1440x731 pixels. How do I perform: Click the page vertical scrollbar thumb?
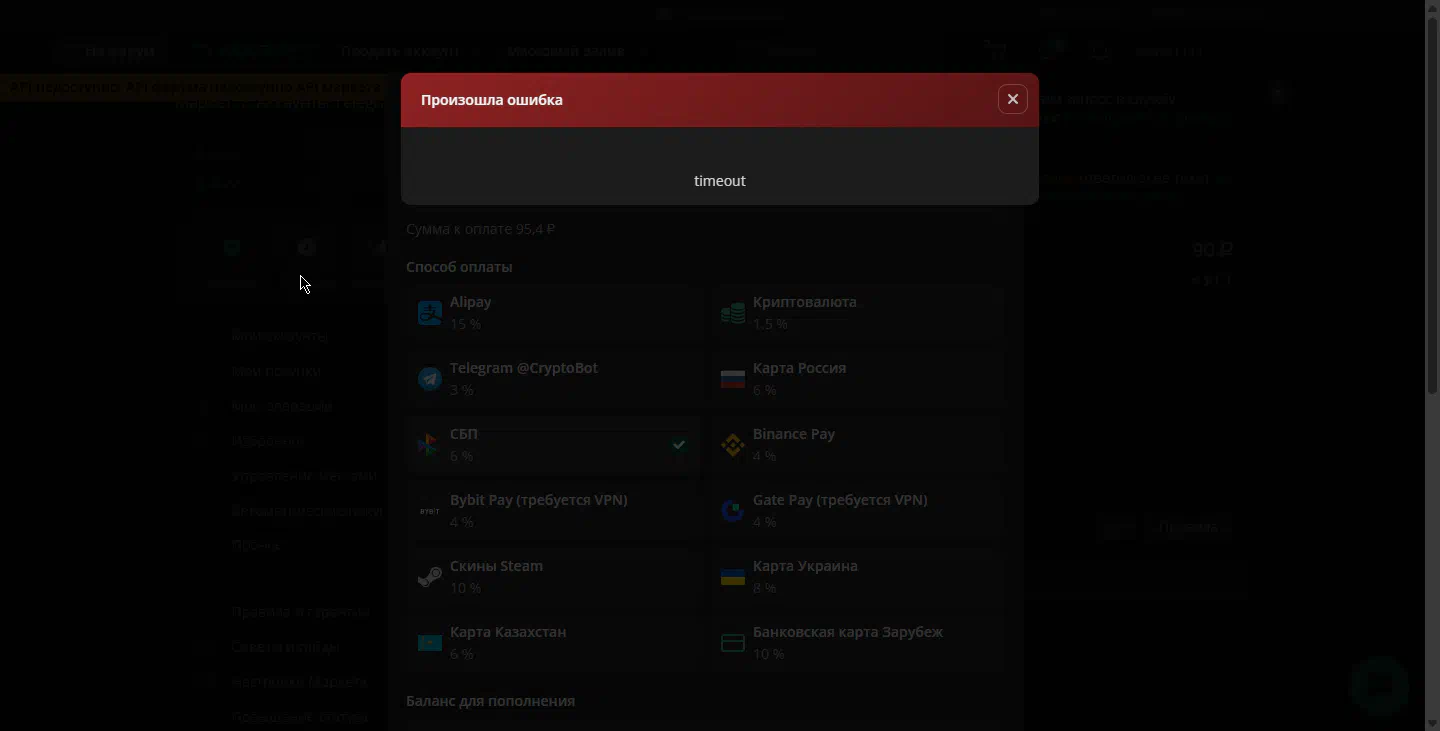[x=1432, y=200]
